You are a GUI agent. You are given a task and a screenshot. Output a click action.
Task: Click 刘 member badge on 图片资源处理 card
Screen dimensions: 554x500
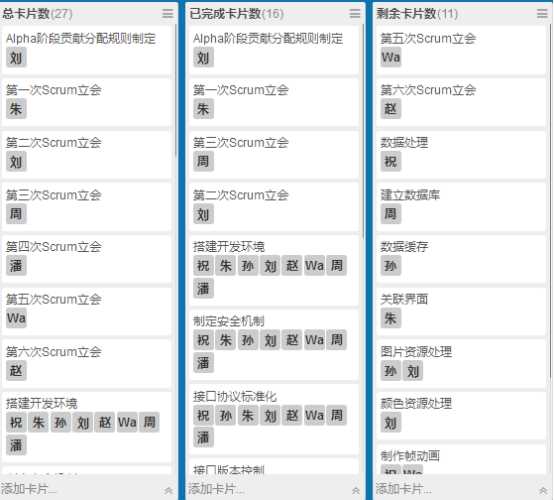pos(413,370)
